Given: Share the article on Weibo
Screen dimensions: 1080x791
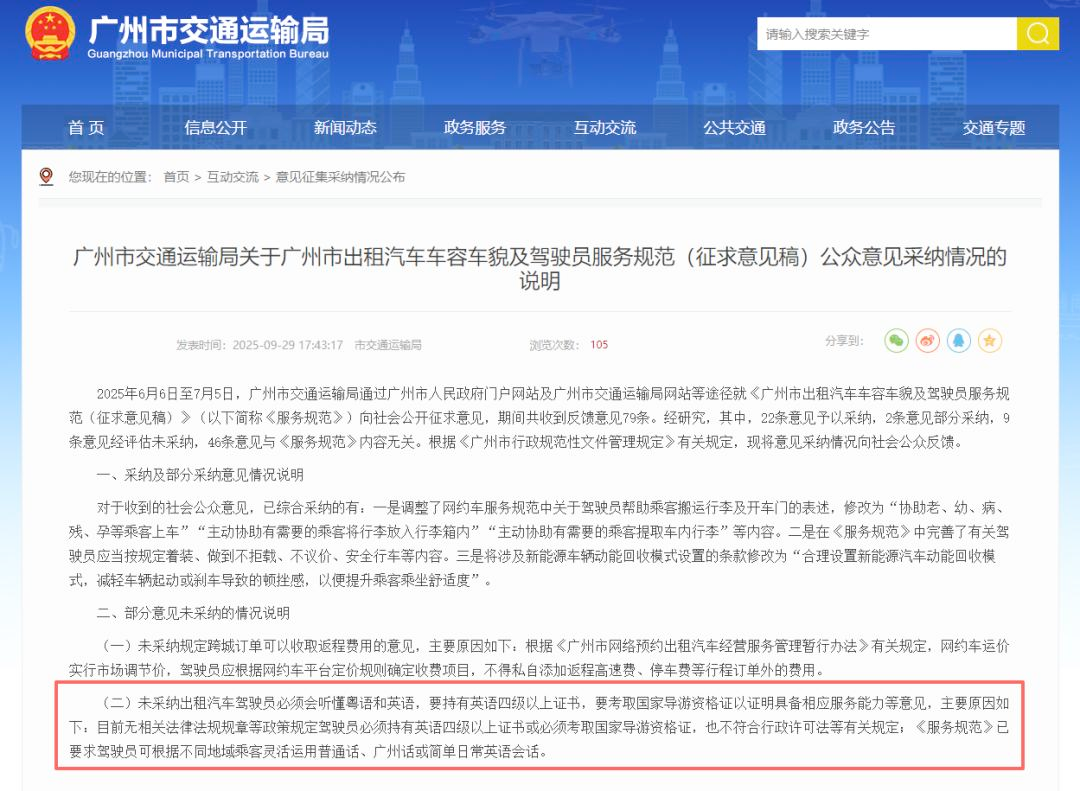Looking at the screenshot, I should [x=928, y=341].
